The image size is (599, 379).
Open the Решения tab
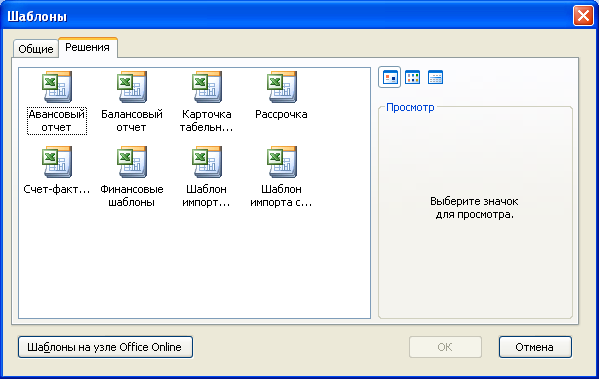87,47
